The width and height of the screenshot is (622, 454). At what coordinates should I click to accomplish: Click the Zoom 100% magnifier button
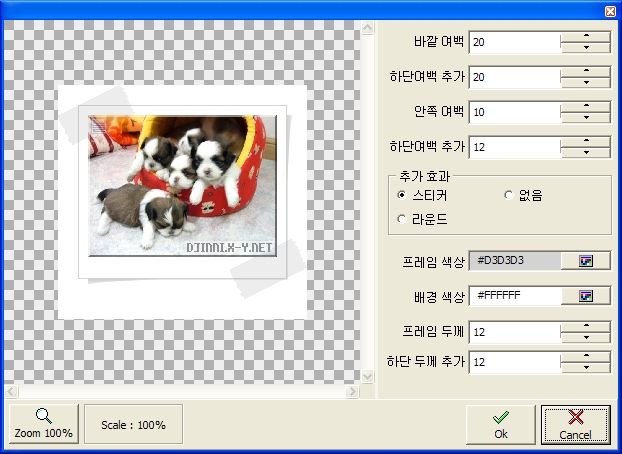pos(44,424)
